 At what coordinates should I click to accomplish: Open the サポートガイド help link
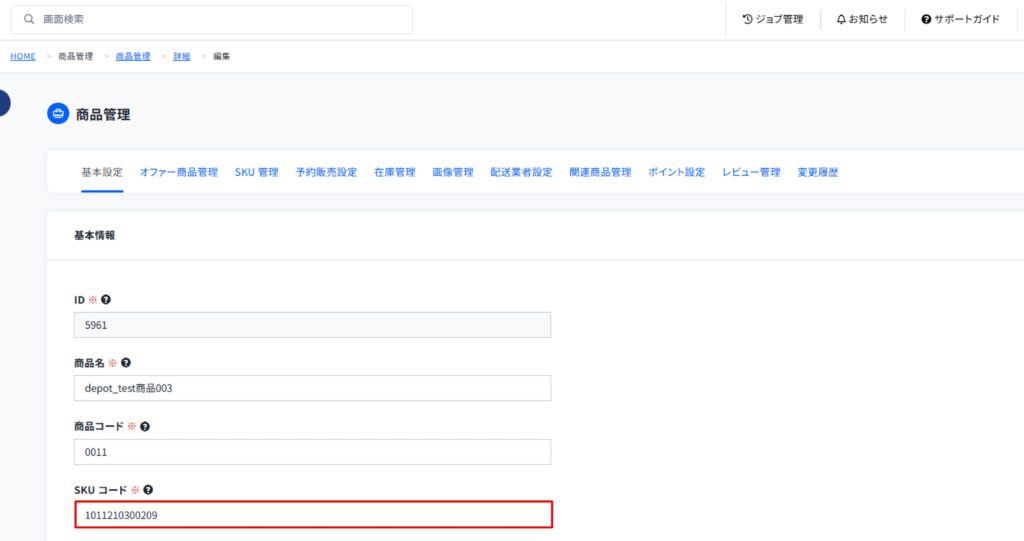960,19
